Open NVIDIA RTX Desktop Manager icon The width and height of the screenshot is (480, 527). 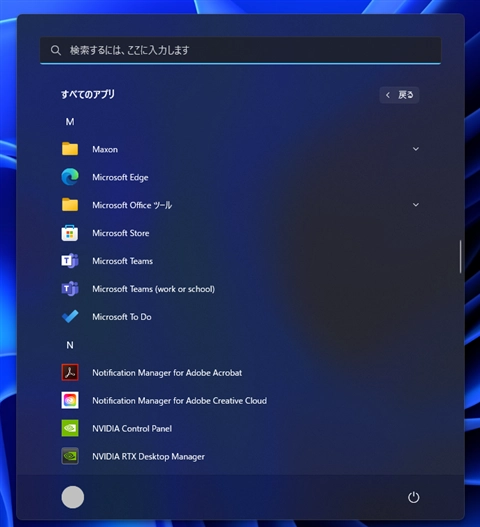click(70, 456)
